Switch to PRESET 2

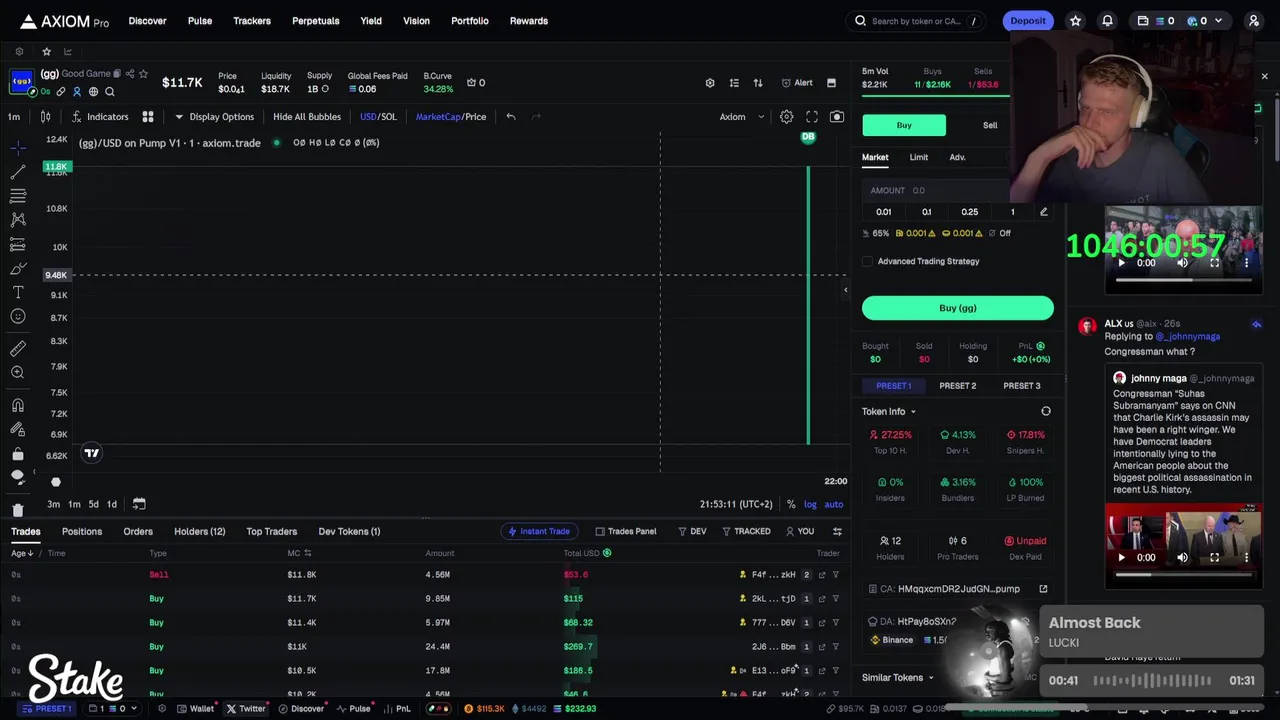point(958,386)
